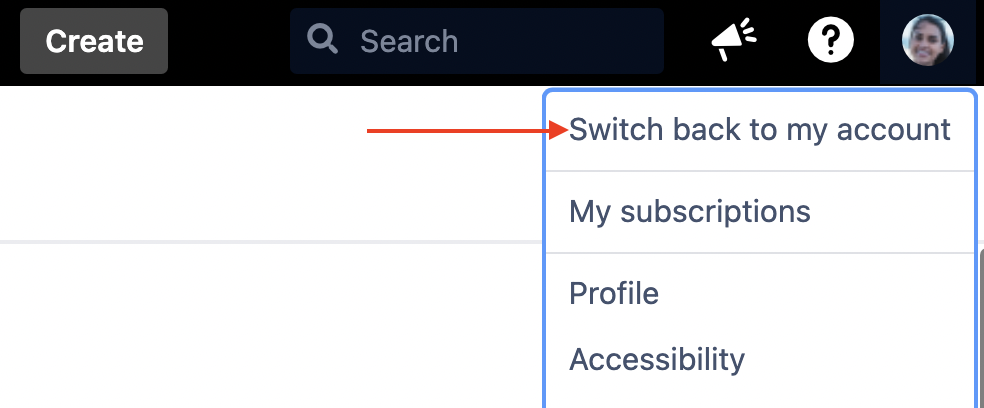Click the Search placeholder text
The height and width of the screenshot is (408, 984).
[x=408, y=41]
